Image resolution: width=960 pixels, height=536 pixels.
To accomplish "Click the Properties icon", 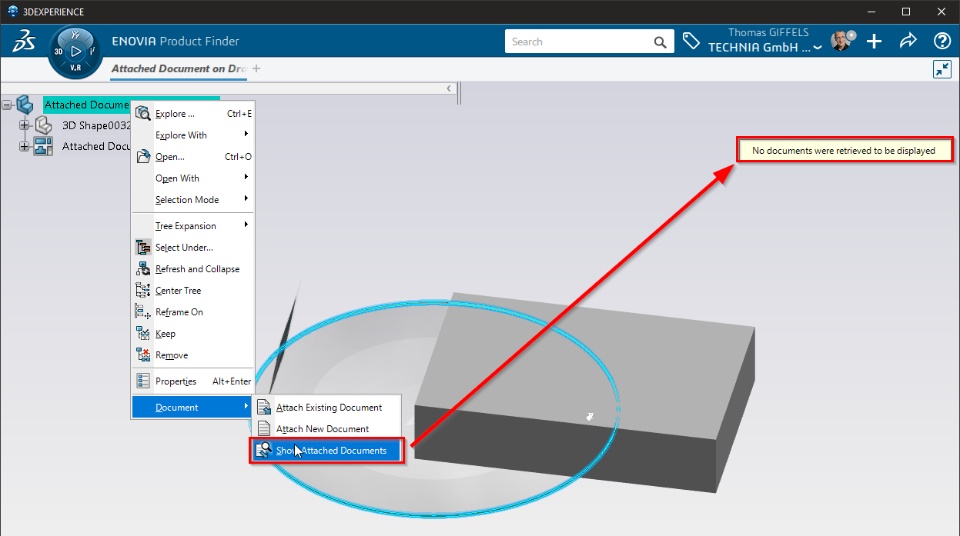I will (x=143, y=381).
